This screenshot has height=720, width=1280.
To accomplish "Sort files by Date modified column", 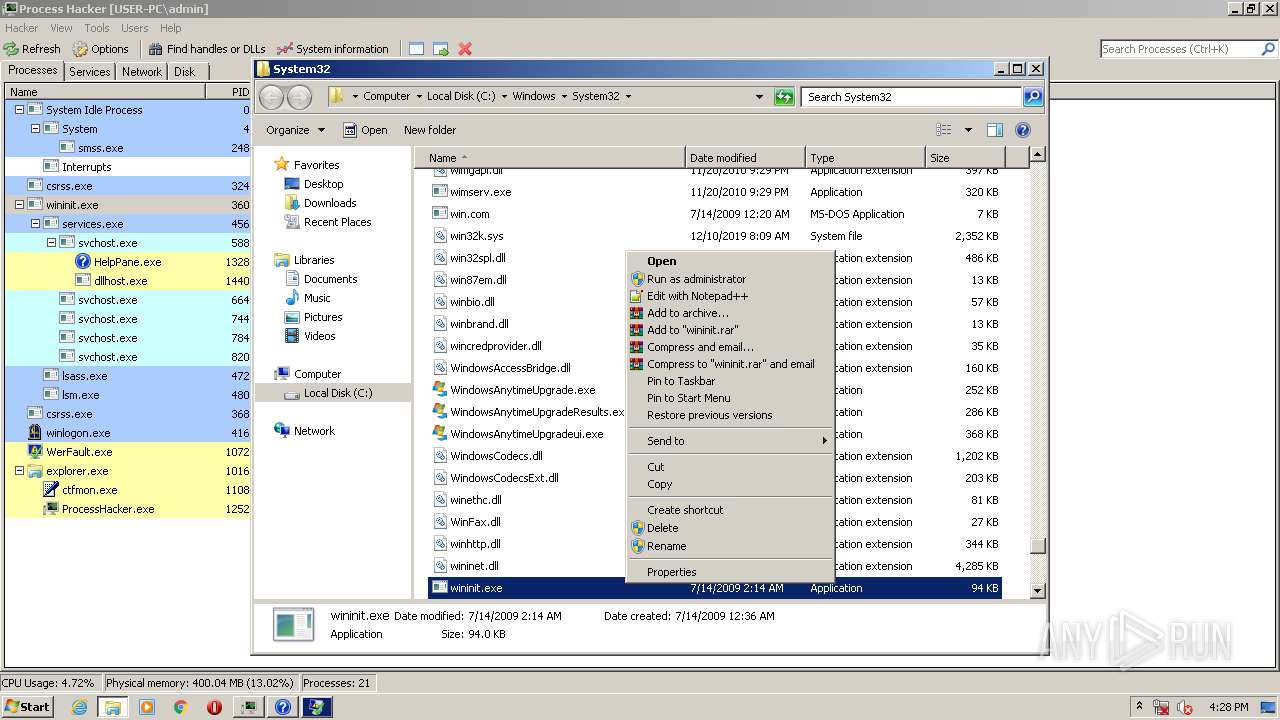I will pos(745,158).
